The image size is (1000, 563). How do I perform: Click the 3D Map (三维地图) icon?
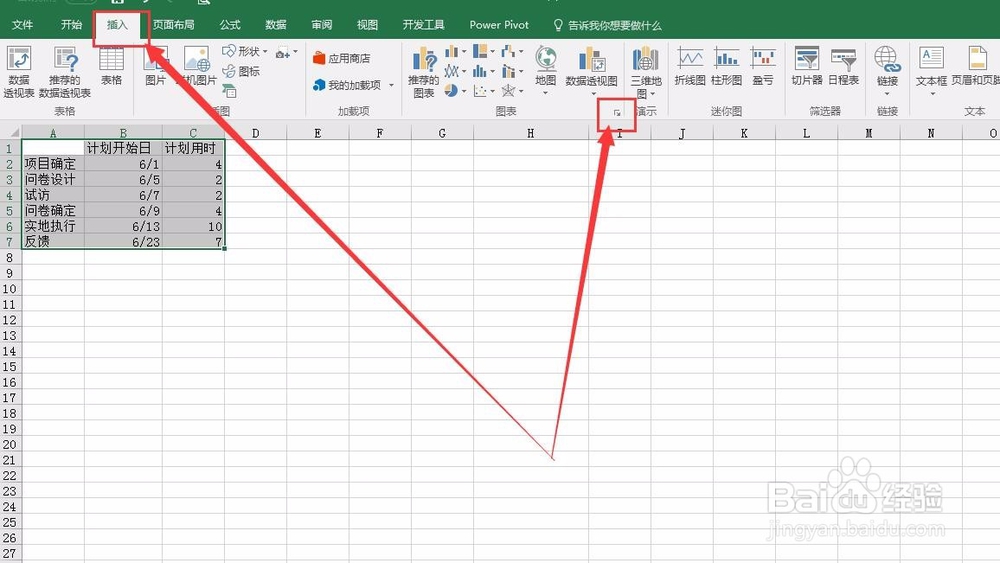[x=645, y=59]
